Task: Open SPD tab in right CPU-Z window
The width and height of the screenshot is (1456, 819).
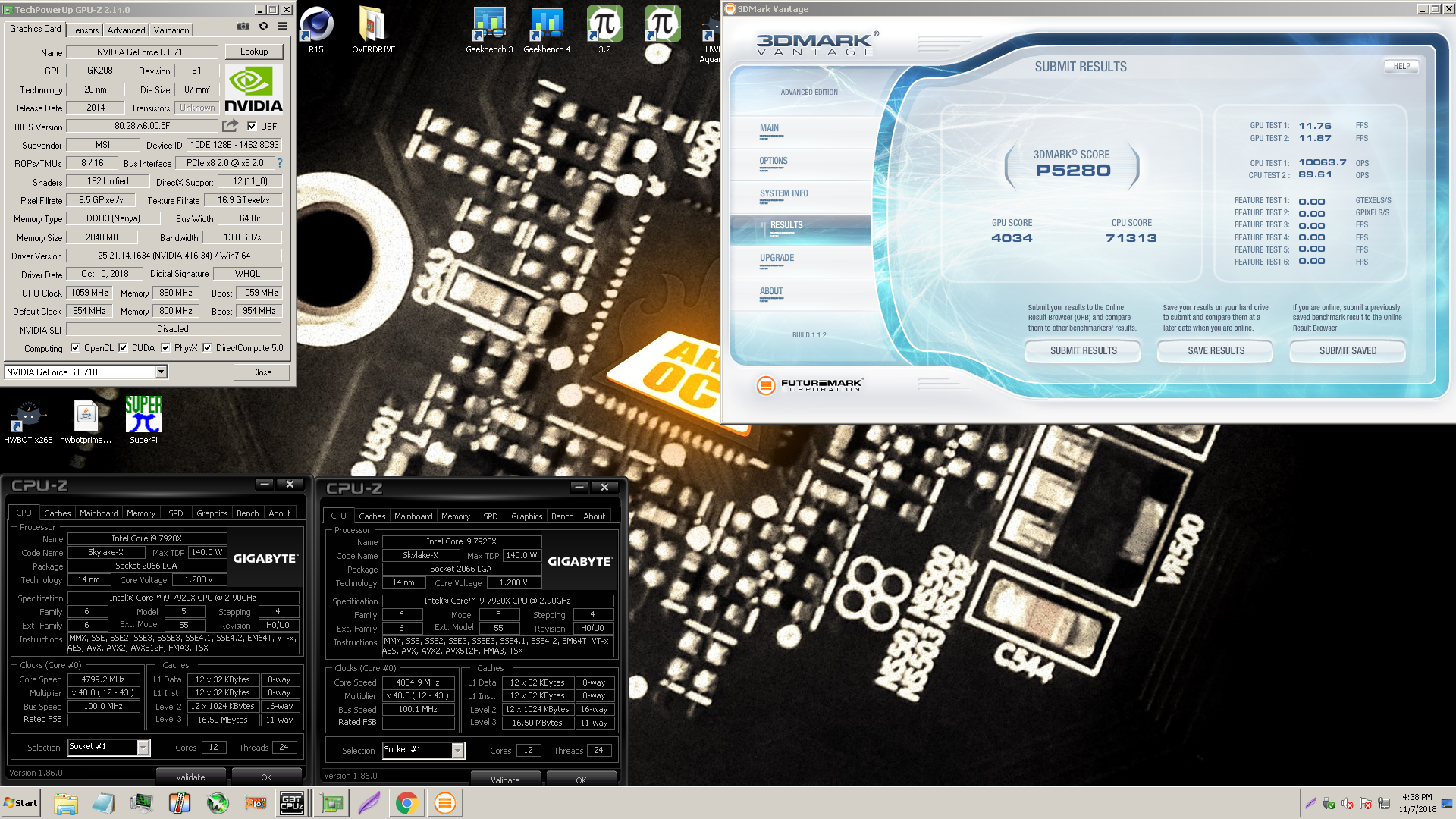Action: coord(491,516)
